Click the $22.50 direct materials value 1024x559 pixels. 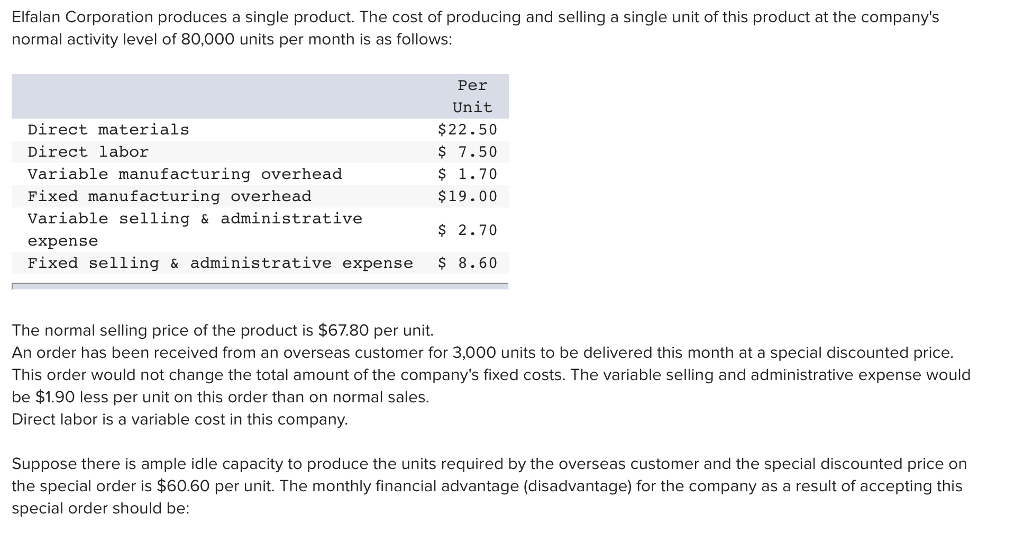[x=467, y=130]
